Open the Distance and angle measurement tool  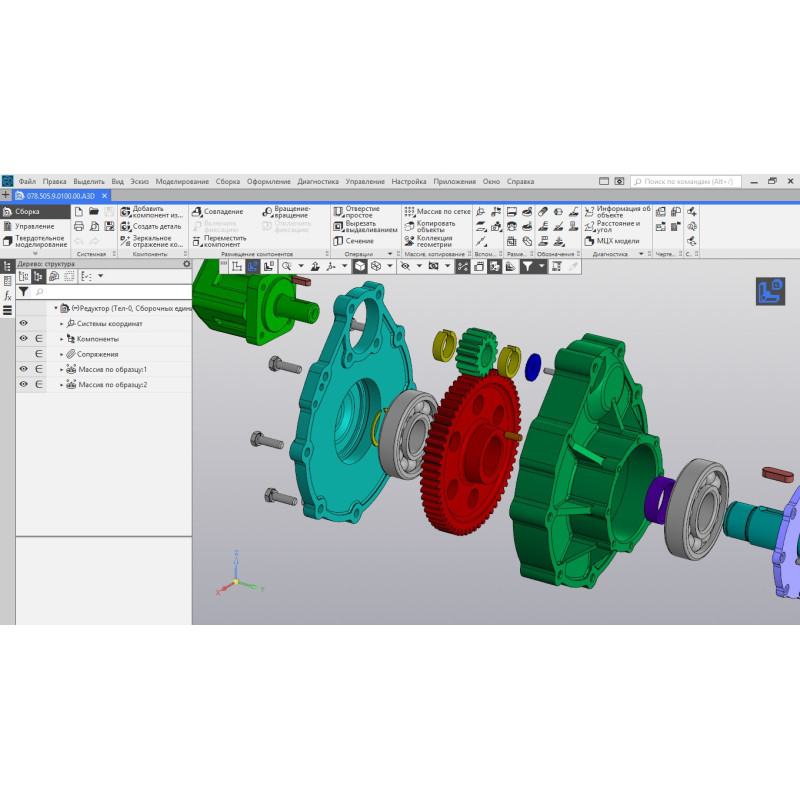[590, 226]
